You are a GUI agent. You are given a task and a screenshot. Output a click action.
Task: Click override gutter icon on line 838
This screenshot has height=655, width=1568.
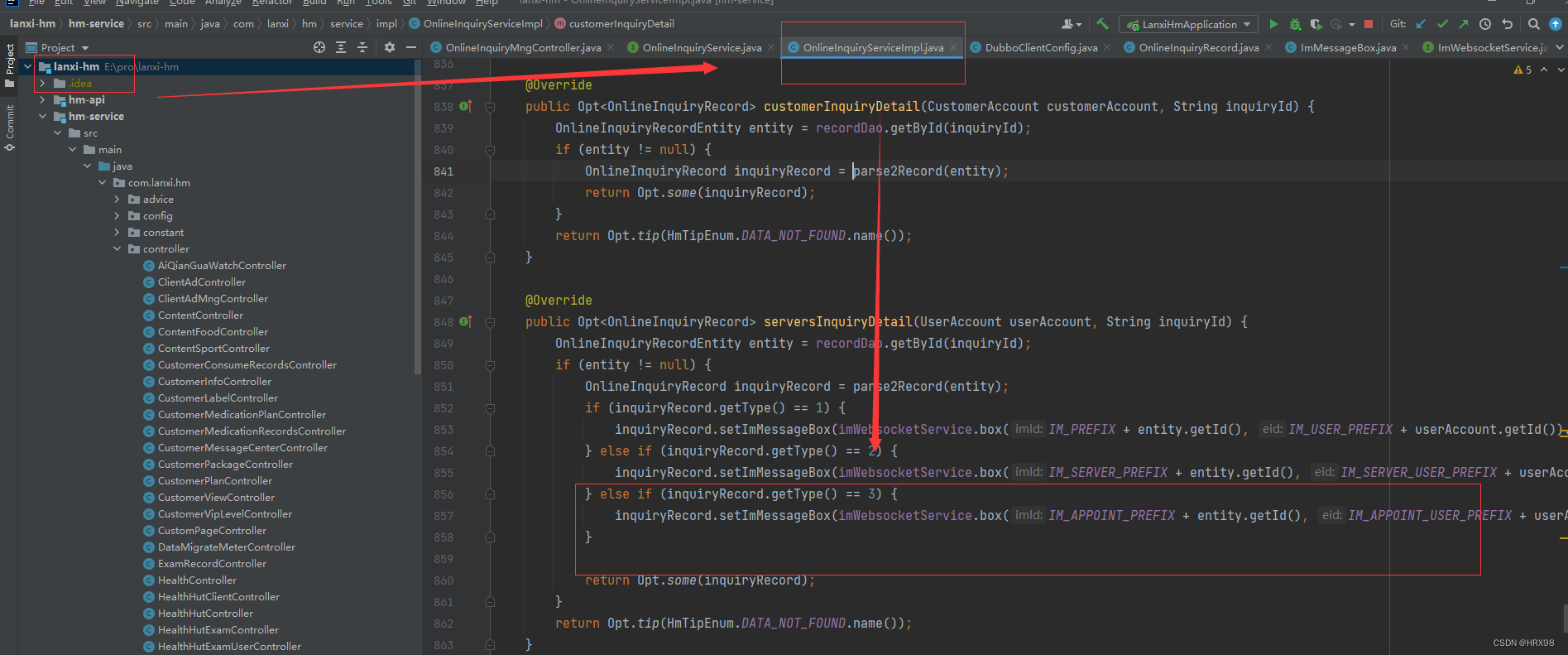466,106
